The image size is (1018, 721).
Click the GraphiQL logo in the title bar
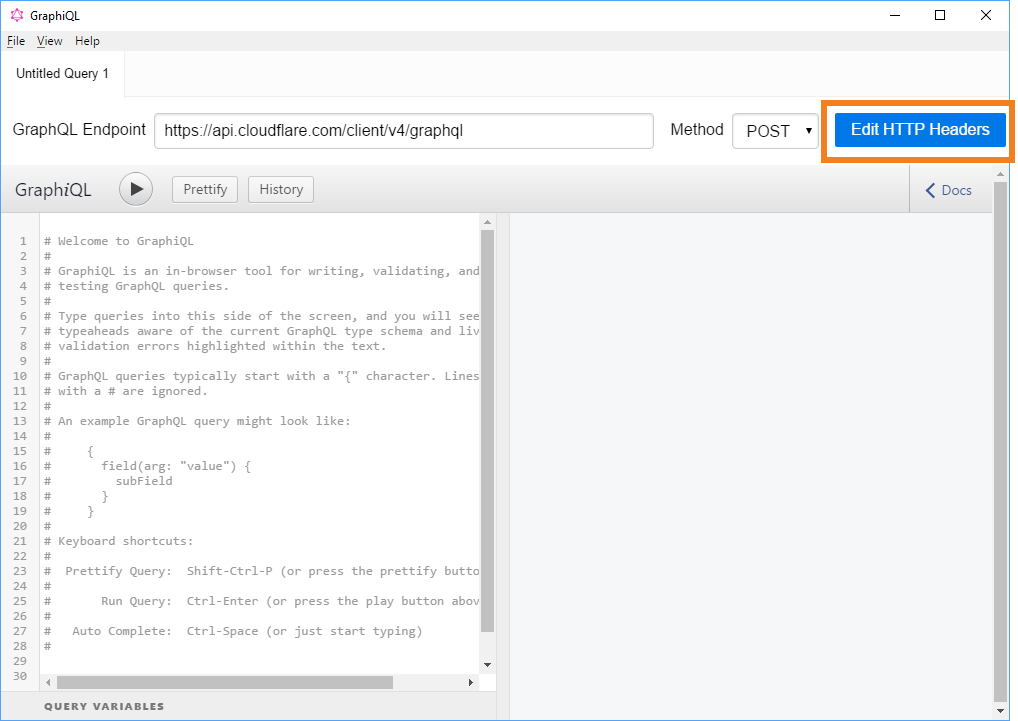[15, 14]
